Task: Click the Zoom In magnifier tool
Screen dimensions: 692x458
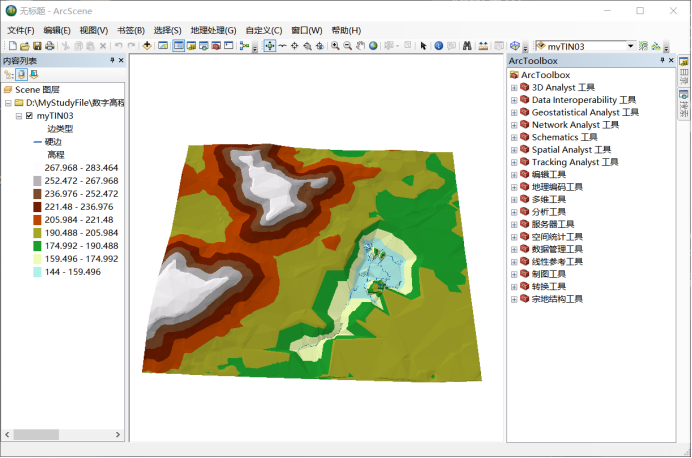Action: point(335,45)
